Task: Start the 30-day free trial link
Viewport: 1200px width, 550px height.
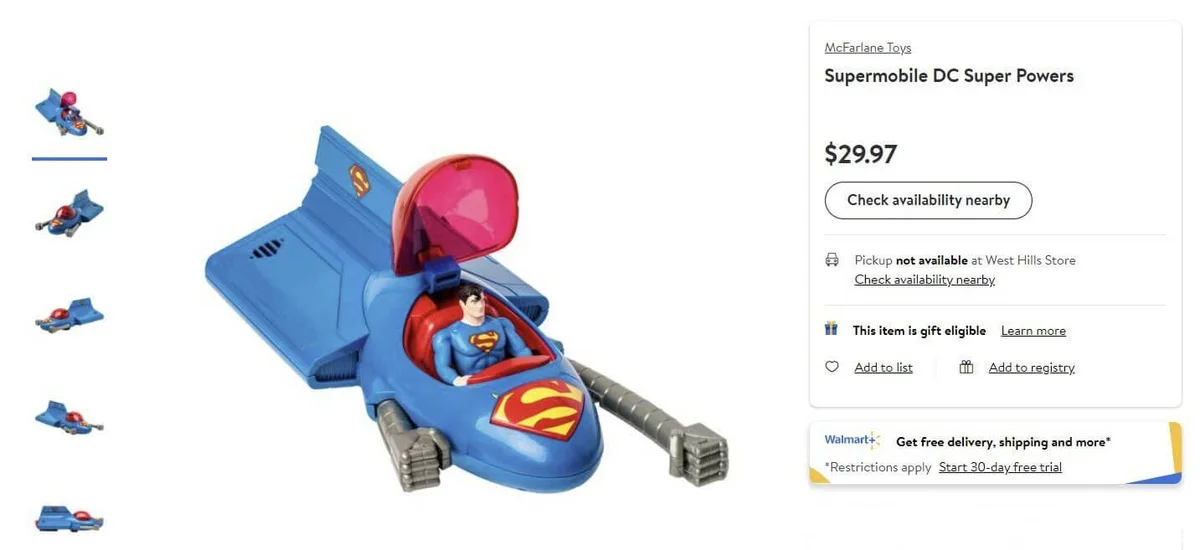Action: [x=1000, y=467]
